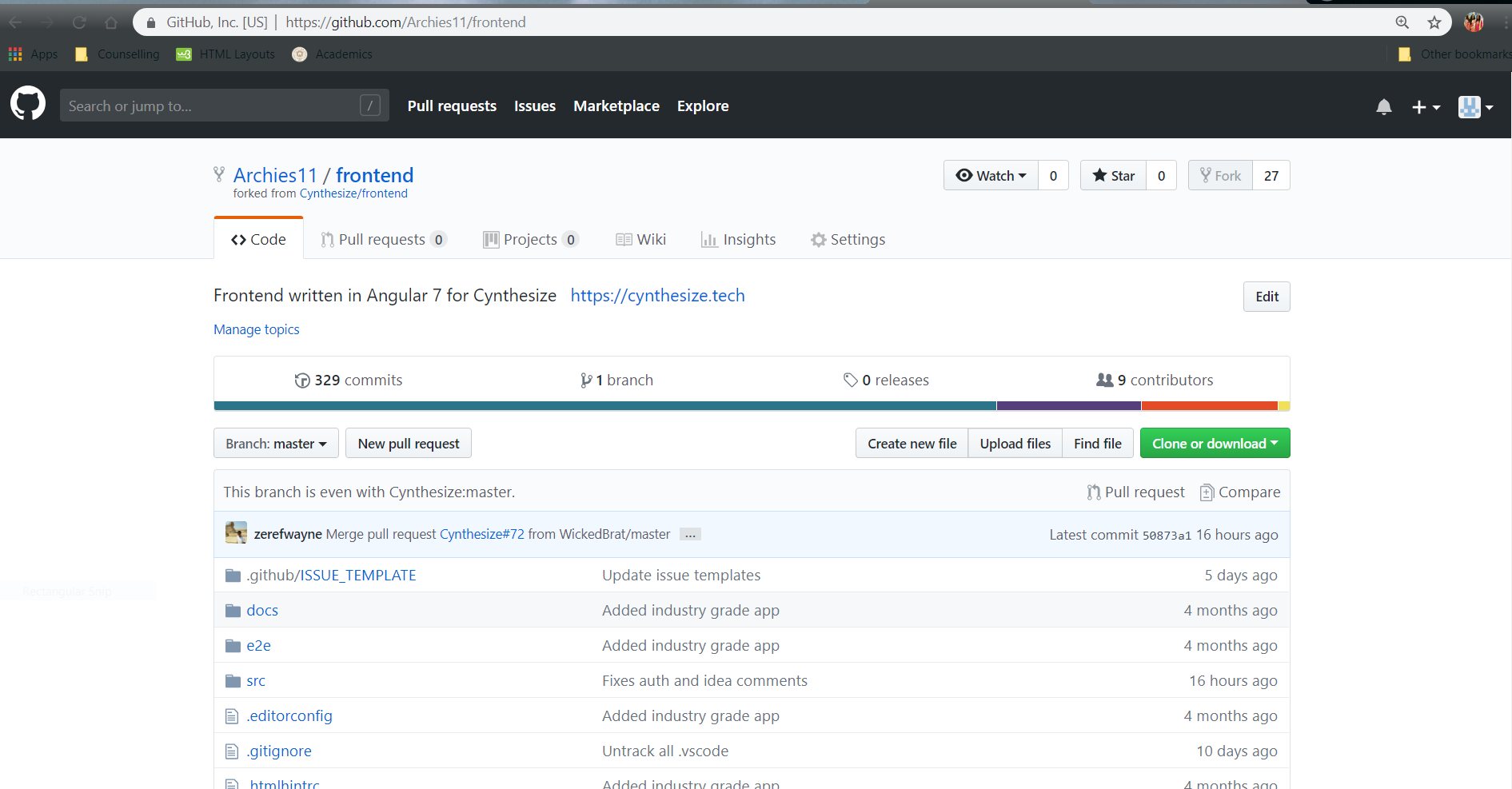
Task: Click the Fork button
Action: click(x=1220, y=175)
